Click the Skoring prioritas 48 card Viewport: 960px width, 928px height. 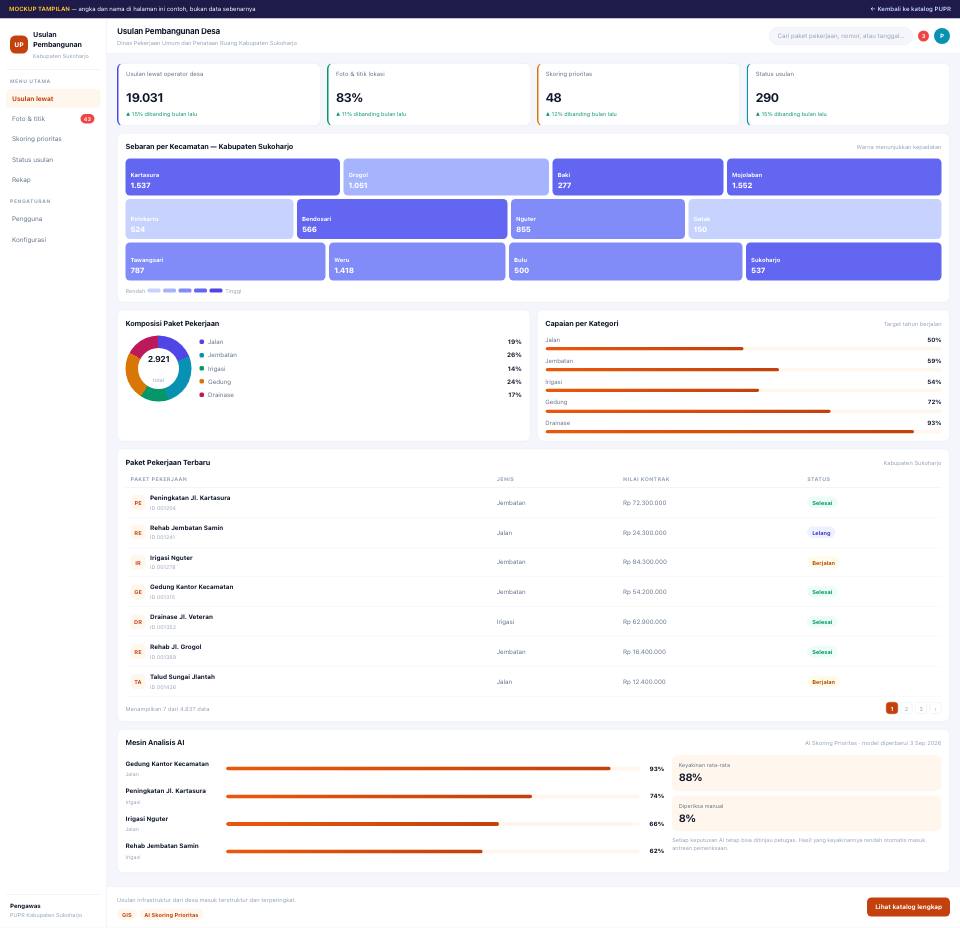[x=639, y=94]
